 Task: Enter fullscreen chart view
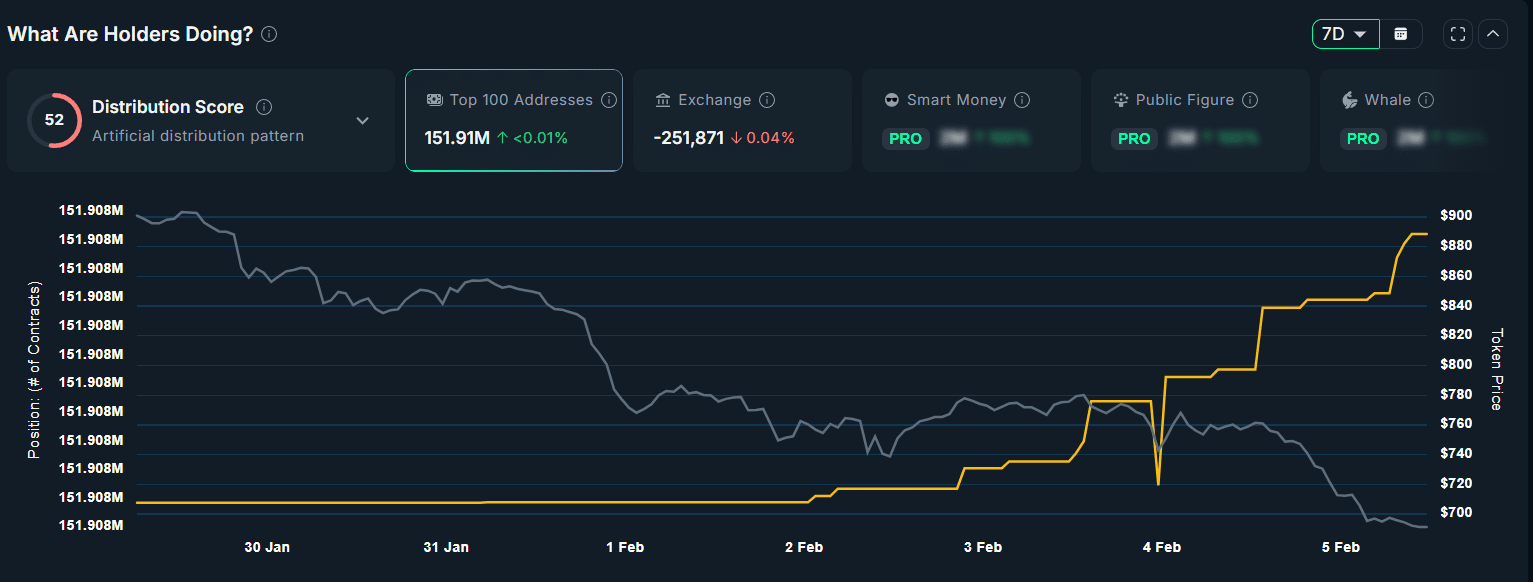[1458, 34]
